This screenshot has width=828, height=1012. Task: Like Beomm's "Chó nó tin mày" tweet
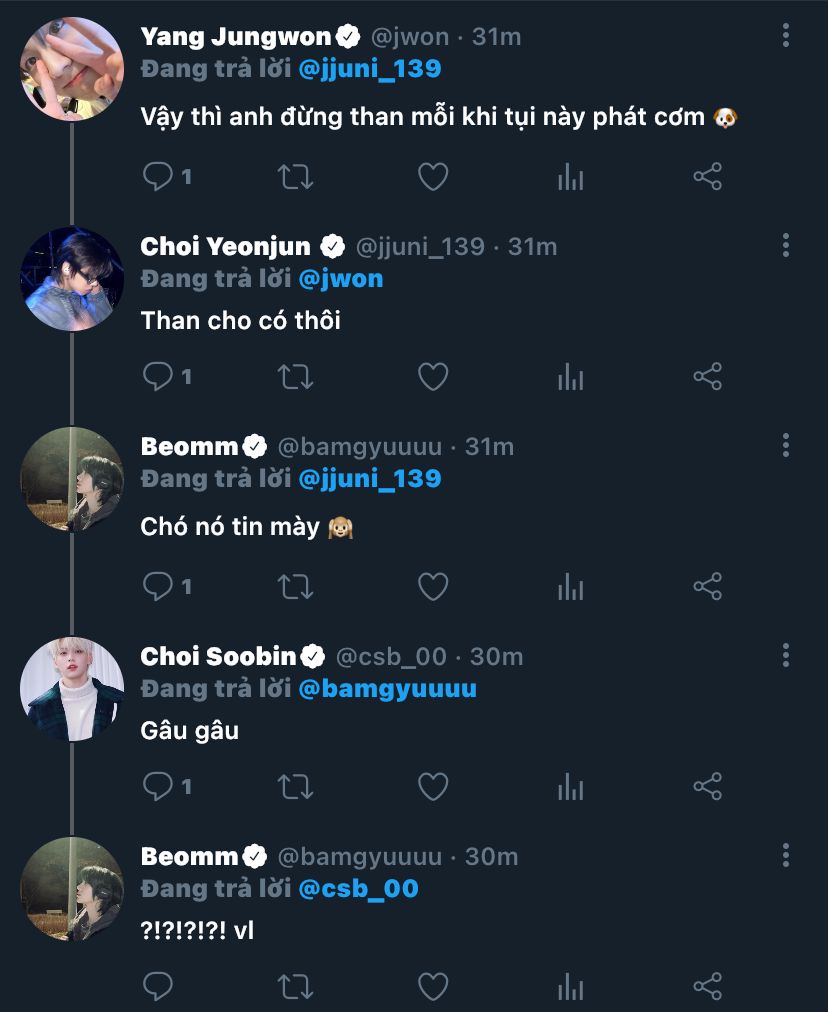pos(432,587)
